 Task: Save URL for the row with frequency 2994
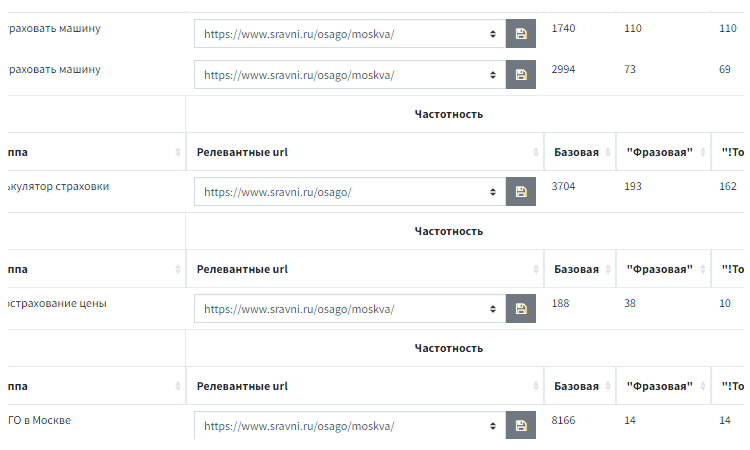tap(520, 74)
